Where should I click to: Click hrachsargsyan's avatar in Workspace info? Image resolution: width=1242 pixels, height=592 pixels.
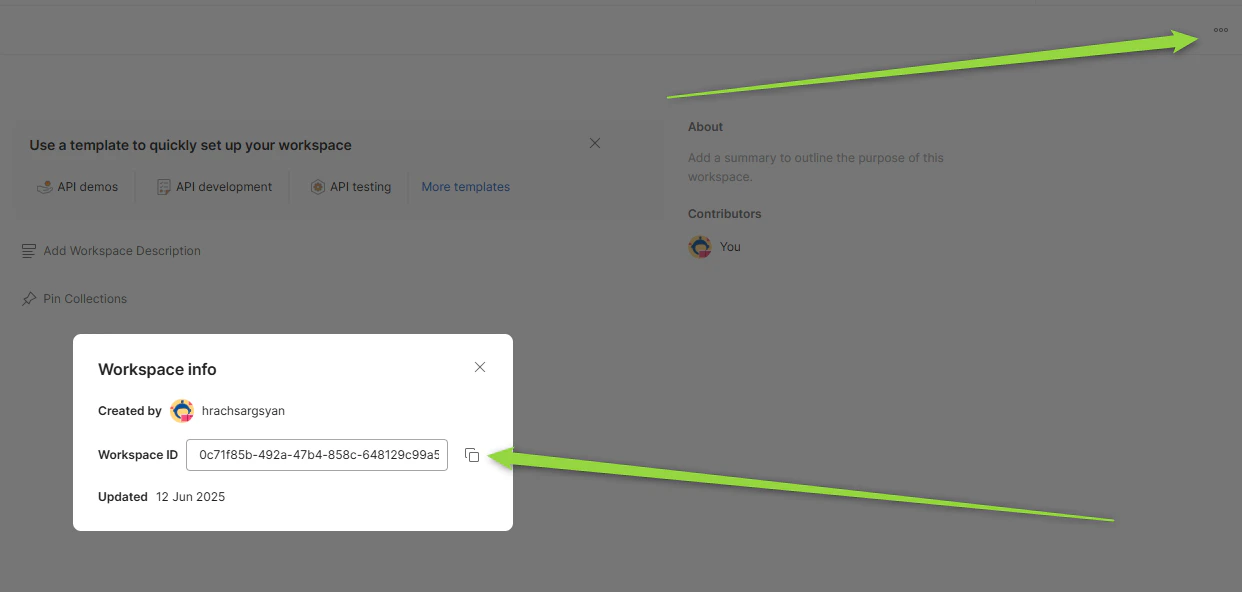(x=181, y=410)
